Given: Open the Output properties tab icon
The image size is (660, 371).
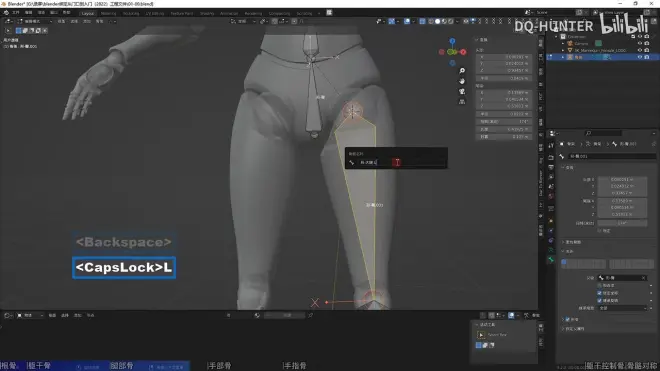Looking at the screenshot, I should (551, 167).
